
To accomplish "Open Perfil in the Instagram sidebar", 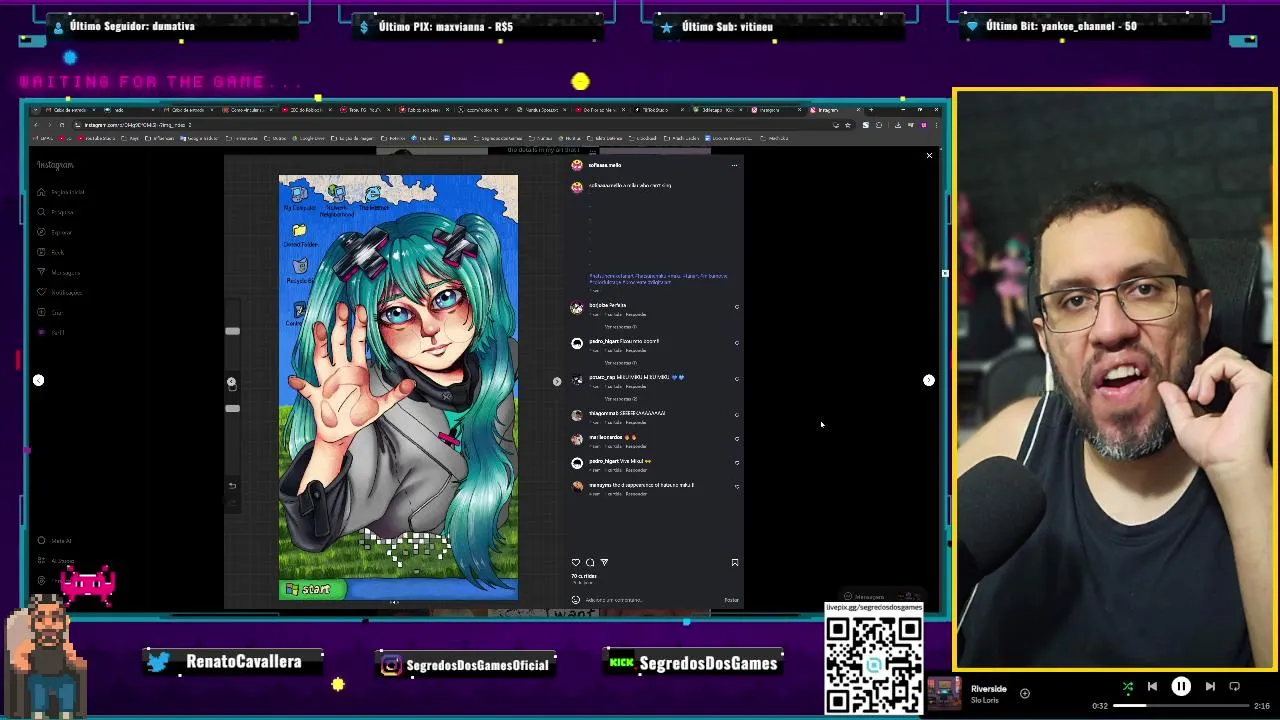I will pyautogui.click(x=51, y=332).
